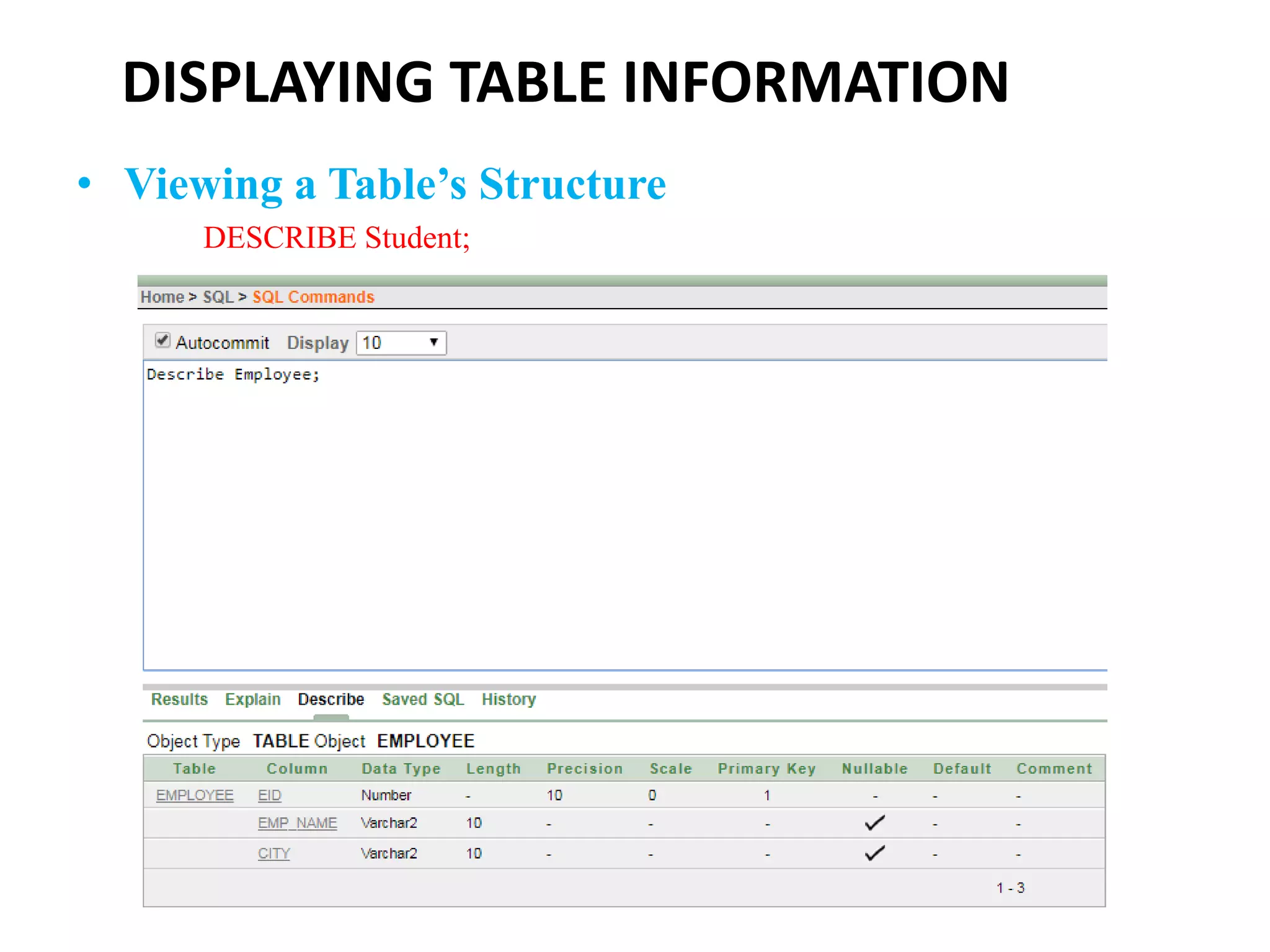This screenshot has width=1270, height=952.
Task: Click inside the SQL command editor
Action: click(620, 514)
